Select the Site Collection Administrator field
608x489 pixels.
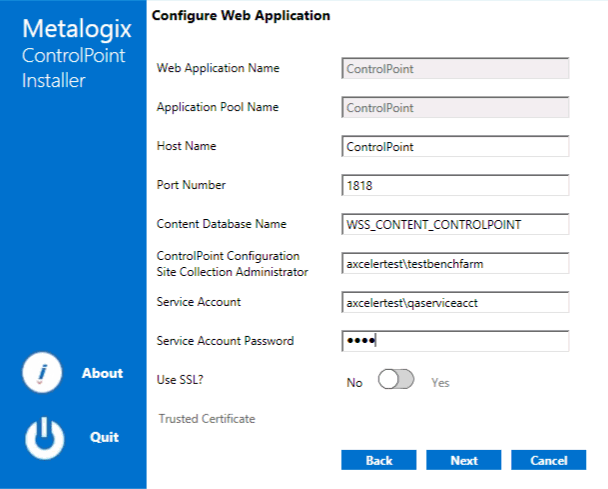[455, 263]
